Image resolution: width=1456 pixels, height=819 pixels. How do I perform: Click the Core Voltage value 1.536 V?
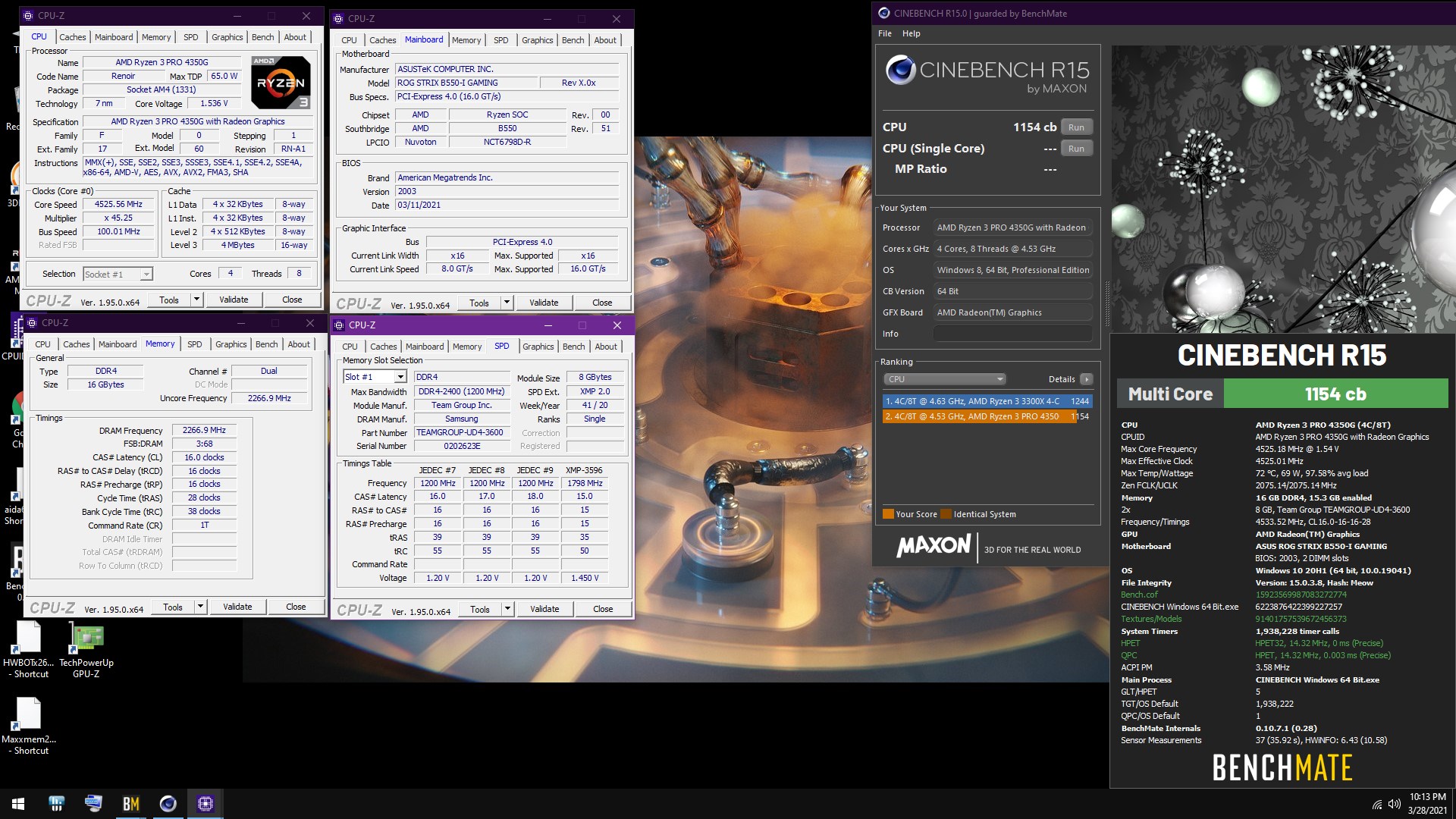[x=213, y=104]
